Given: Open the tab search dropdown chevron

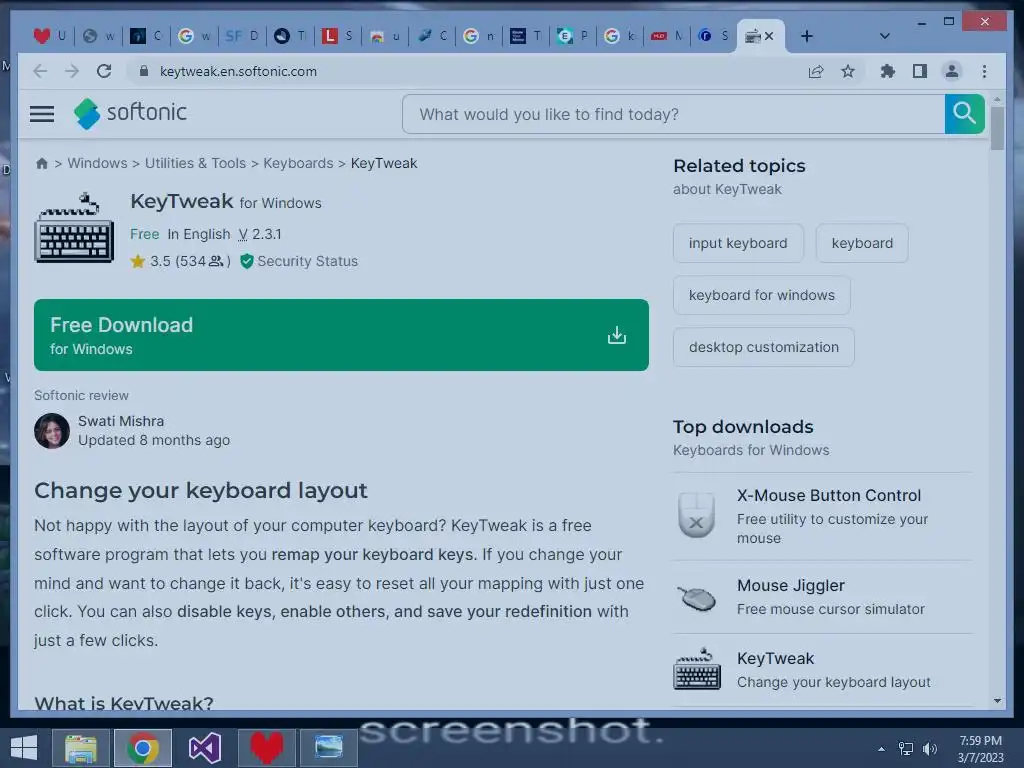Looking at the screenshot, I should click(x=884, y=36).
